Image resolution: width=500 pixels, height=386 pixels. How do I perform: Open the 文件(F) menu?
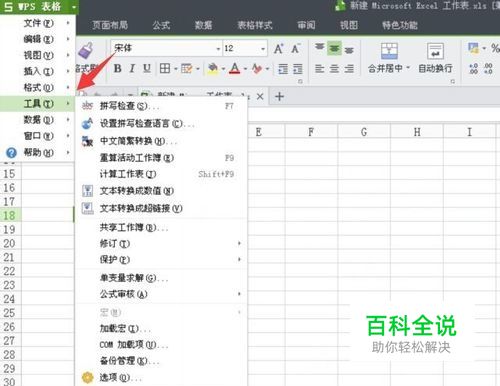(x=38, y=23)
